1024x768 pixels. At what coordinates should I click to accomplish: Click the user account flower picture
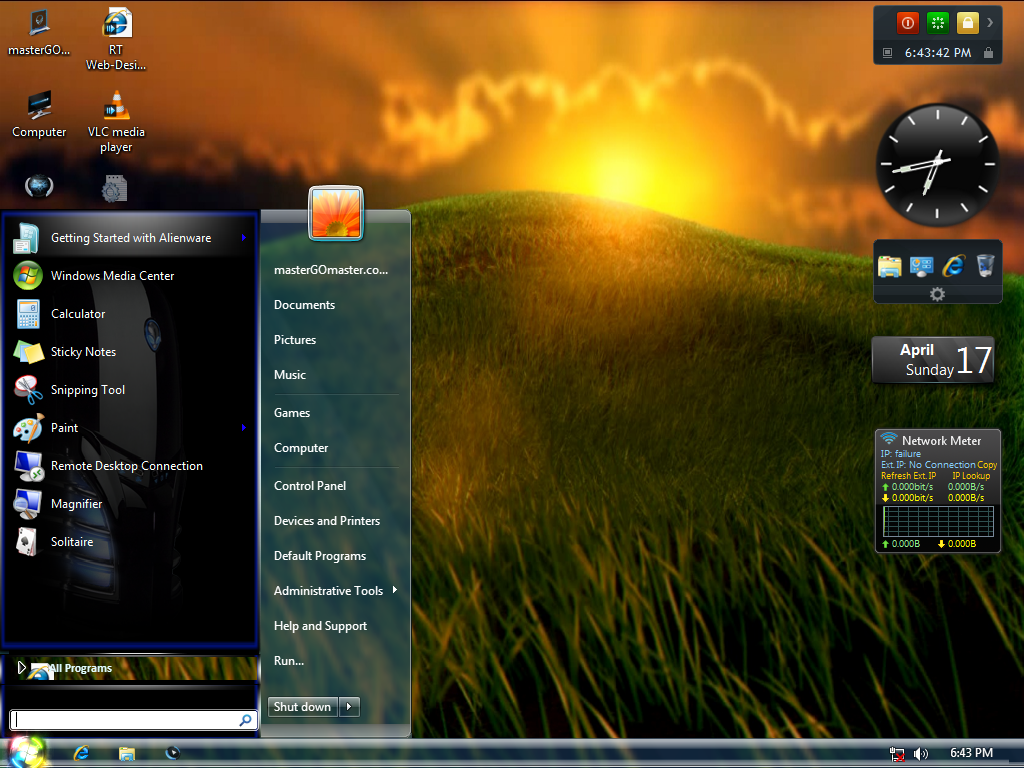[336, 213]
